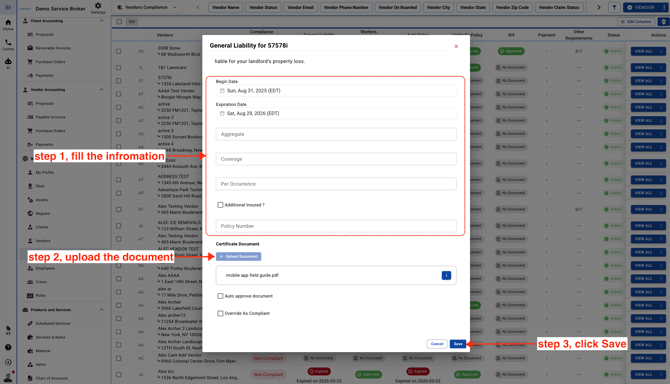Select the Per Occurrence field

[x=336, y=184]
